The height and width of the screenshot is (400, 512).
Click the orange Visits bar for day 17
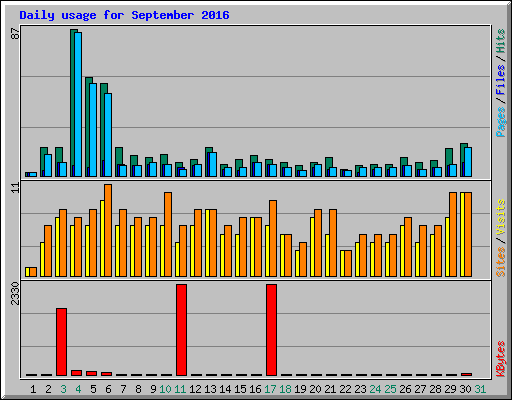point(273,238)
